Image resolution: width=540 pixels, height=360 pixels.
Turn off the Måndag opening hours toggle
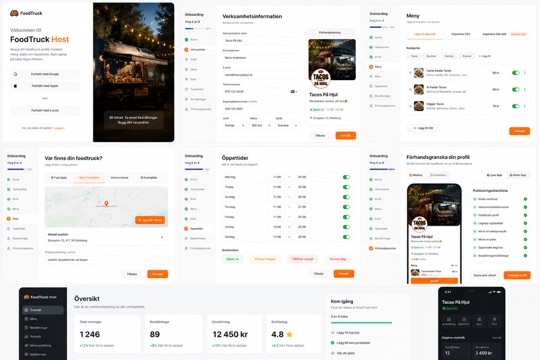[346, 177]
